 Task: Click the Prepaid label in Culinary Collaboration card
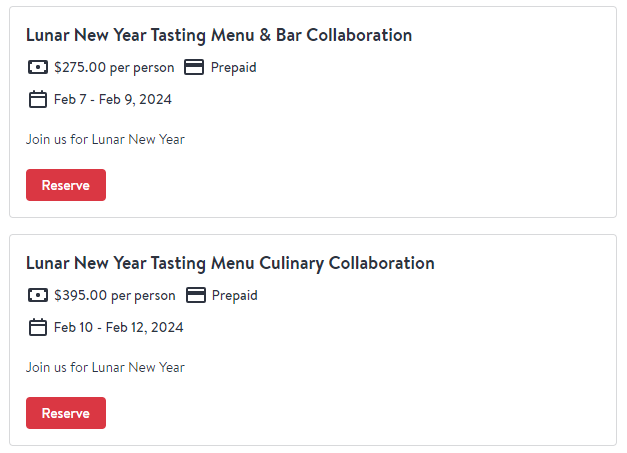coord(235,295)
